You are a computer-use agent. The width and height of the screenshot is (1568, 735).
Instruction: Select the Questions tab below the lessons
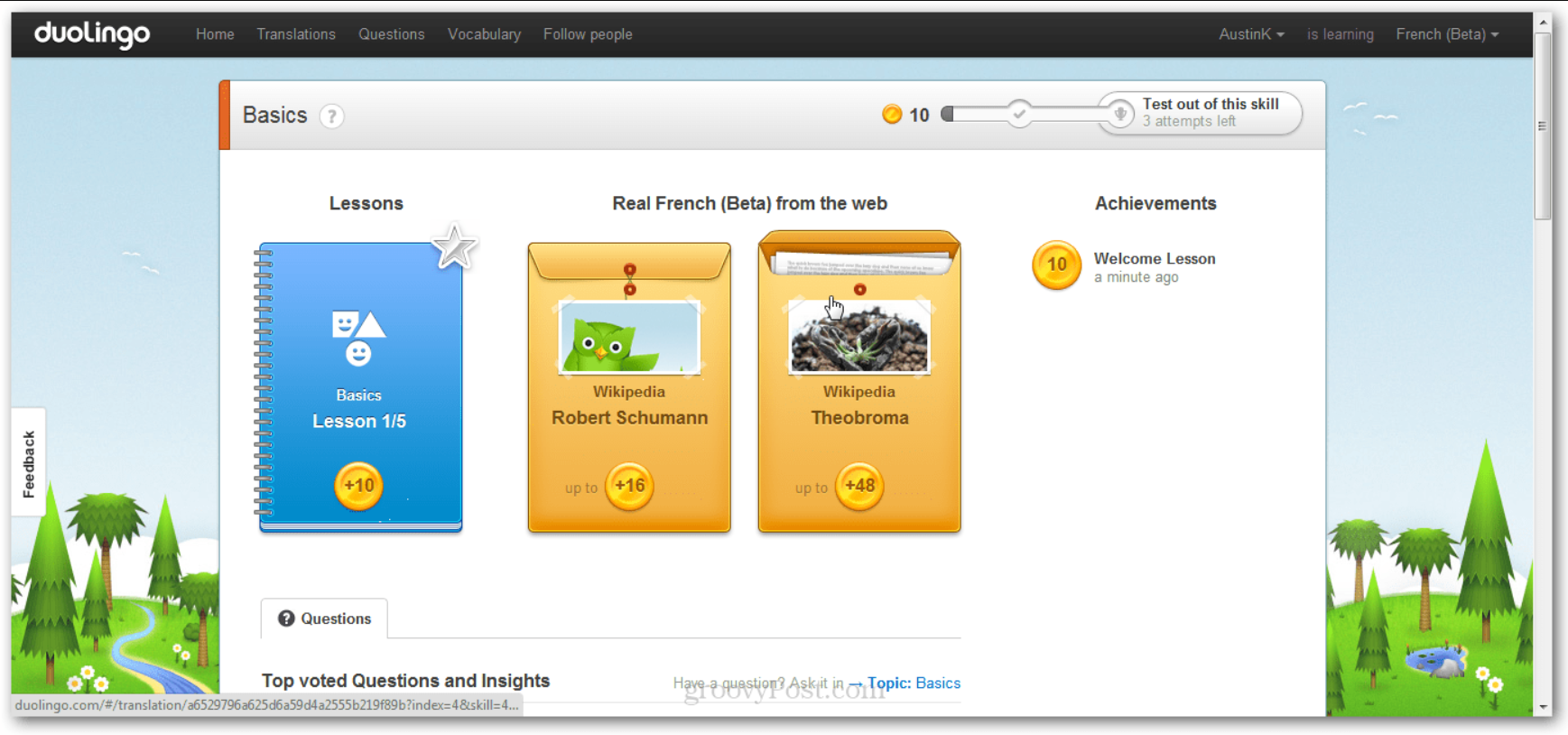tap(325, 619)
